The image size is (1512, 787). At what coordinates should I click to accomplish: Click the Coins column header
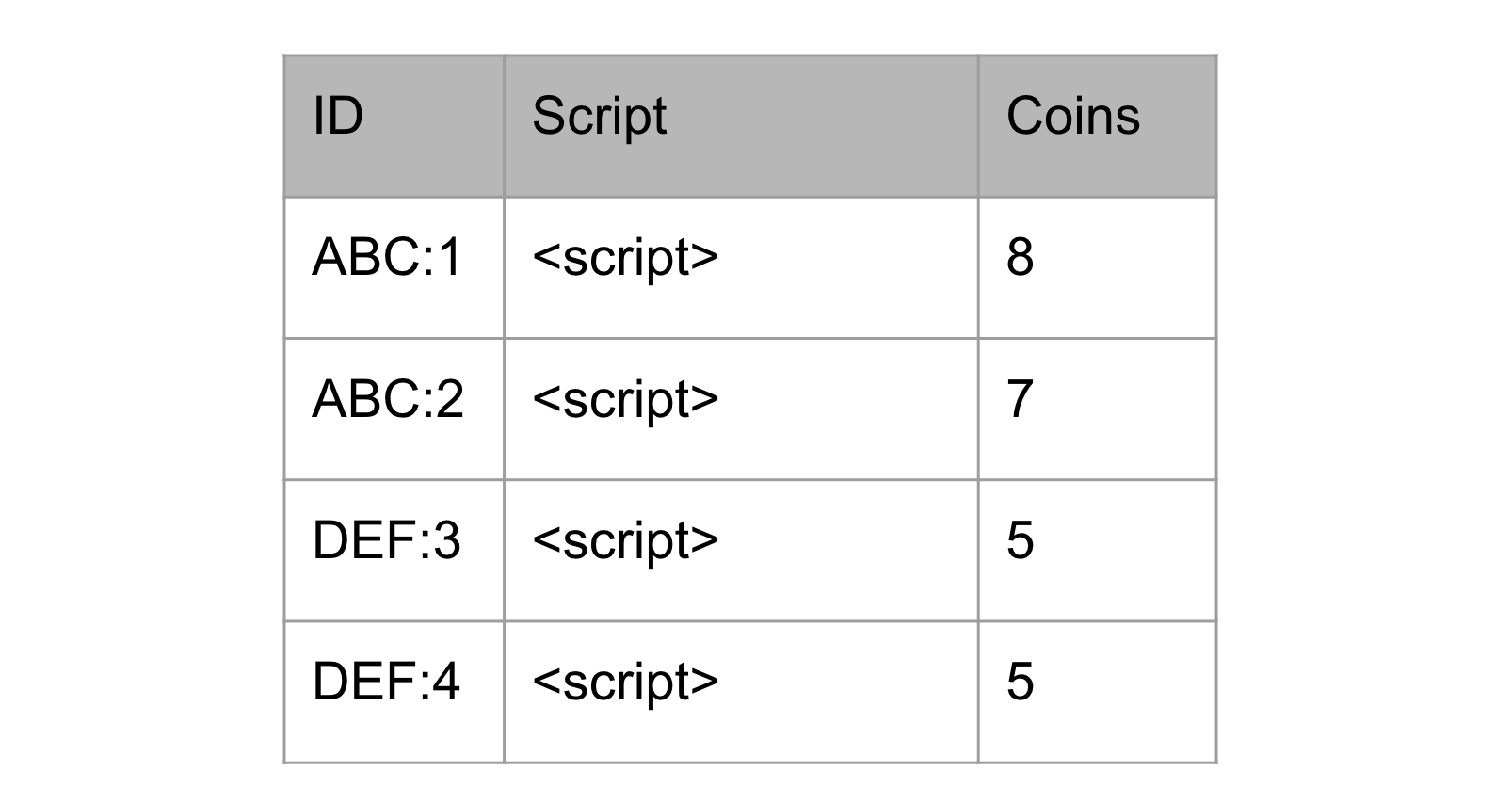click(x=1098, y=126)
